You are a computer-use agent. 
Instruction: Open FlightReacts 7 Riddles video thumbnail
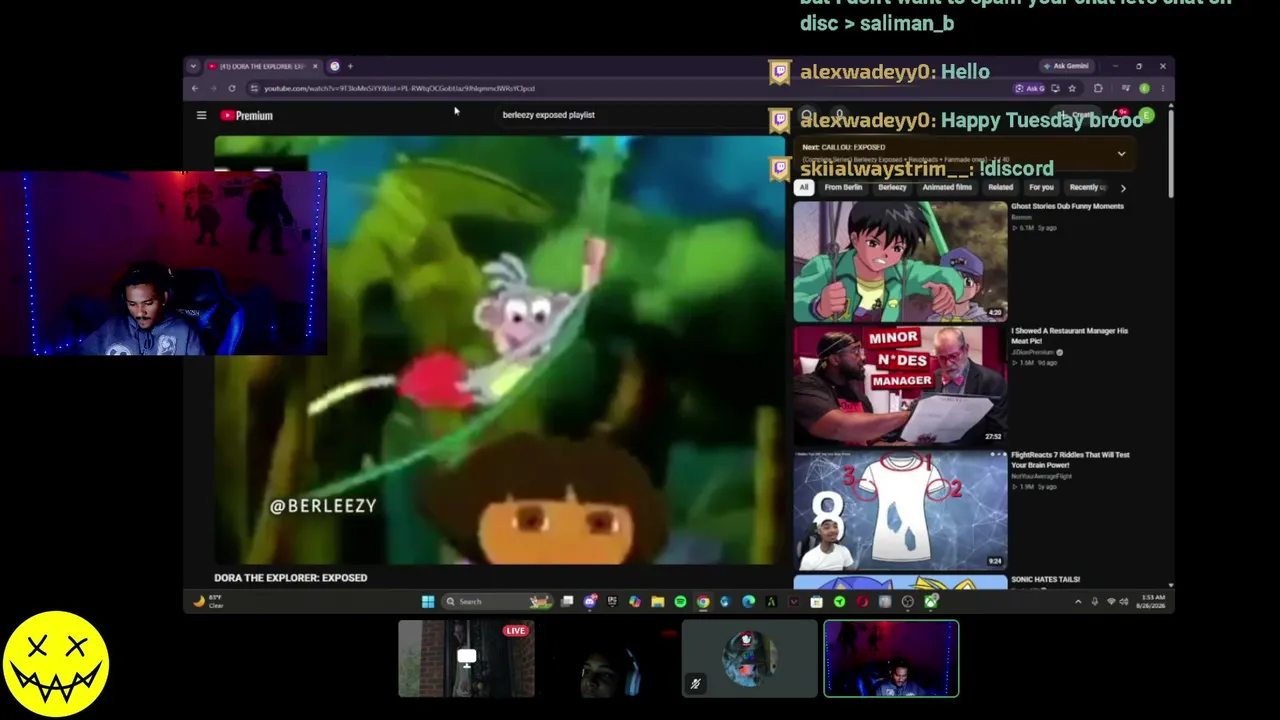click(x=900, y=510)
